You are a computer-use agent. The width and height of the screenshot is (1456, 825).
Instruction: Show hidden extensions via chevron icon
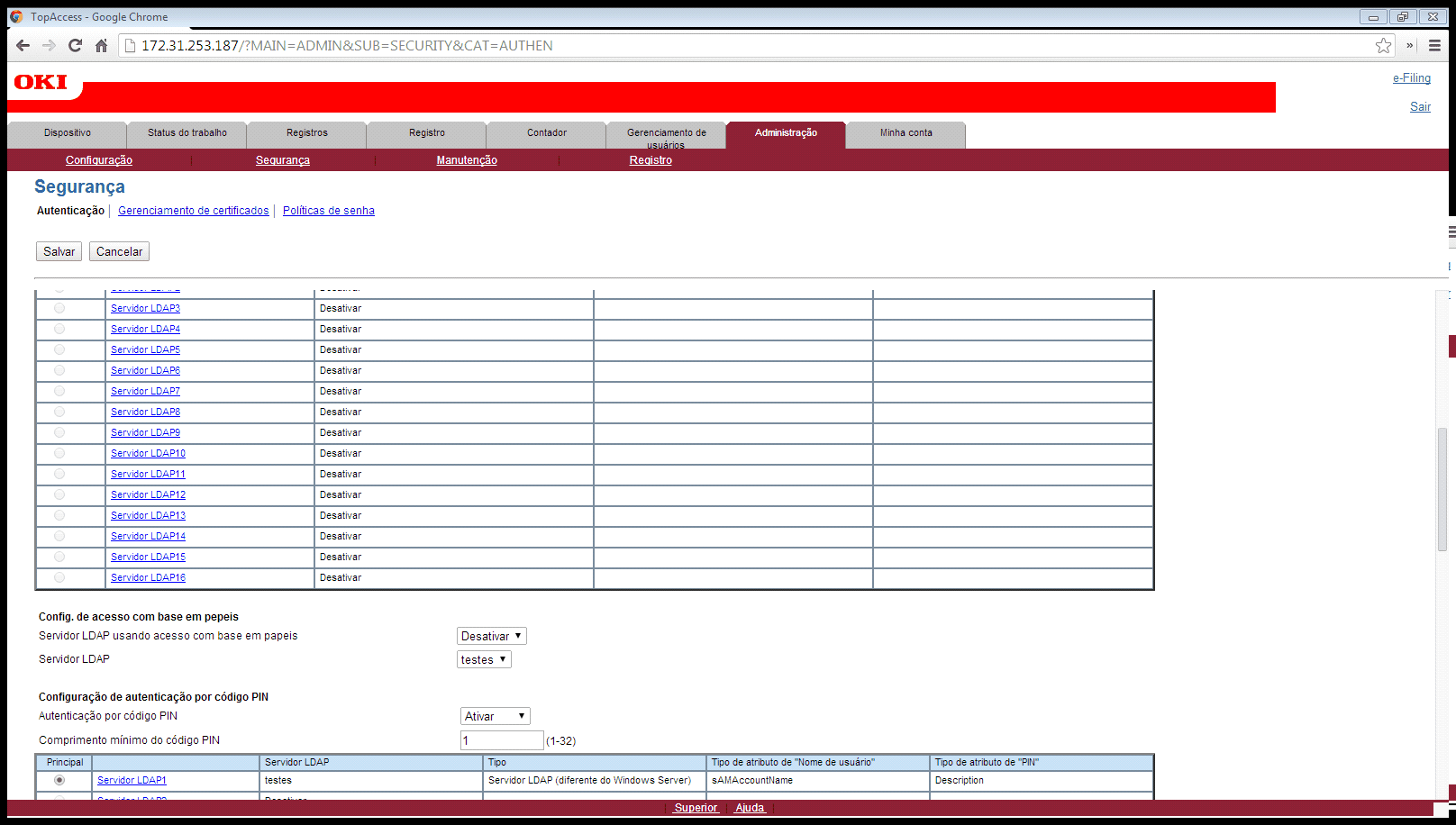coord(1410,46)
